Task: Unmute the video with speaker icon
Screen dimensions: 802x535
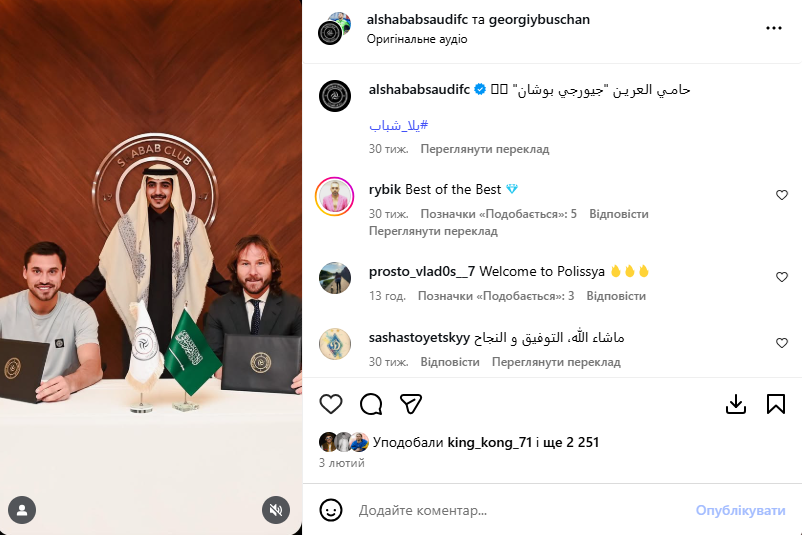Action: [x=276, y=510]
